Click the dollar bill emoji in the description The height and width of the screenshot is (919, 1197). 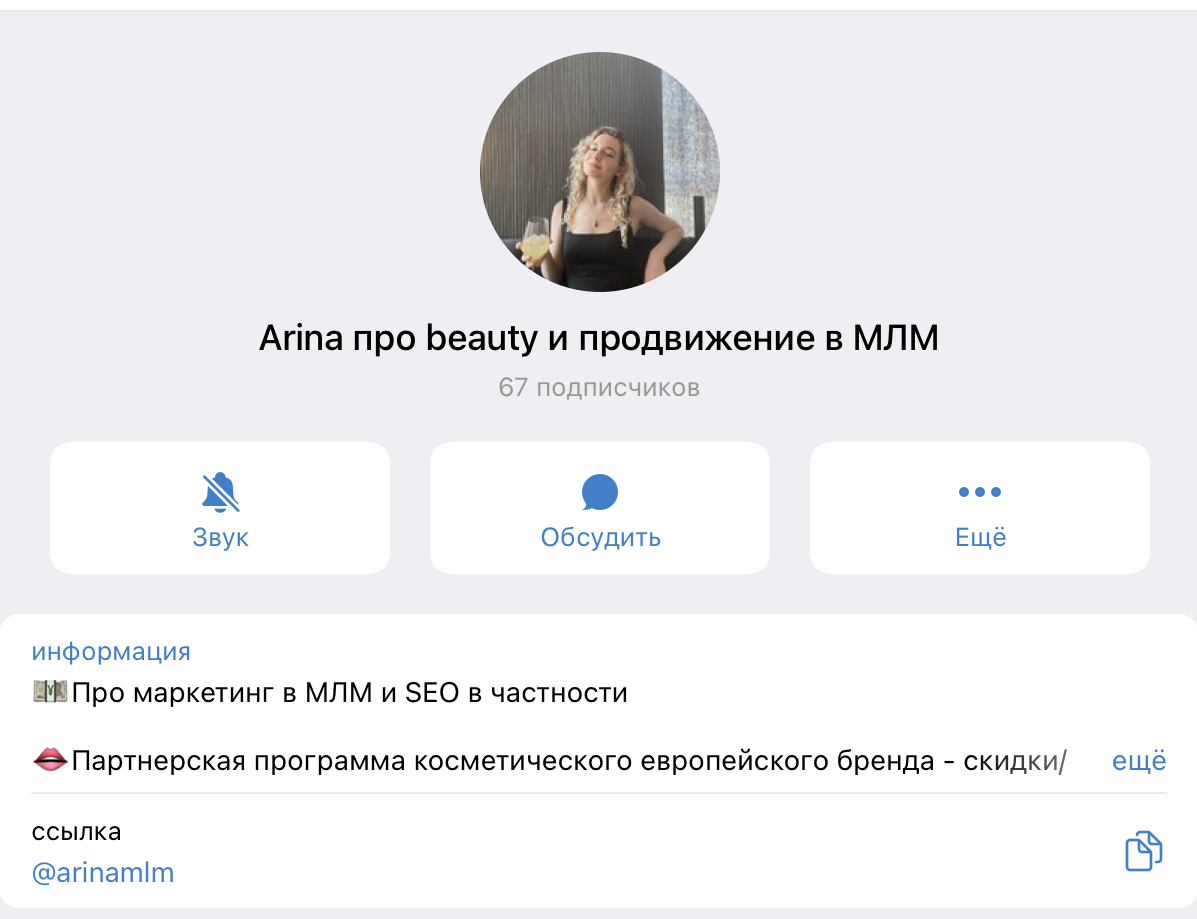(x=48, y=691)
